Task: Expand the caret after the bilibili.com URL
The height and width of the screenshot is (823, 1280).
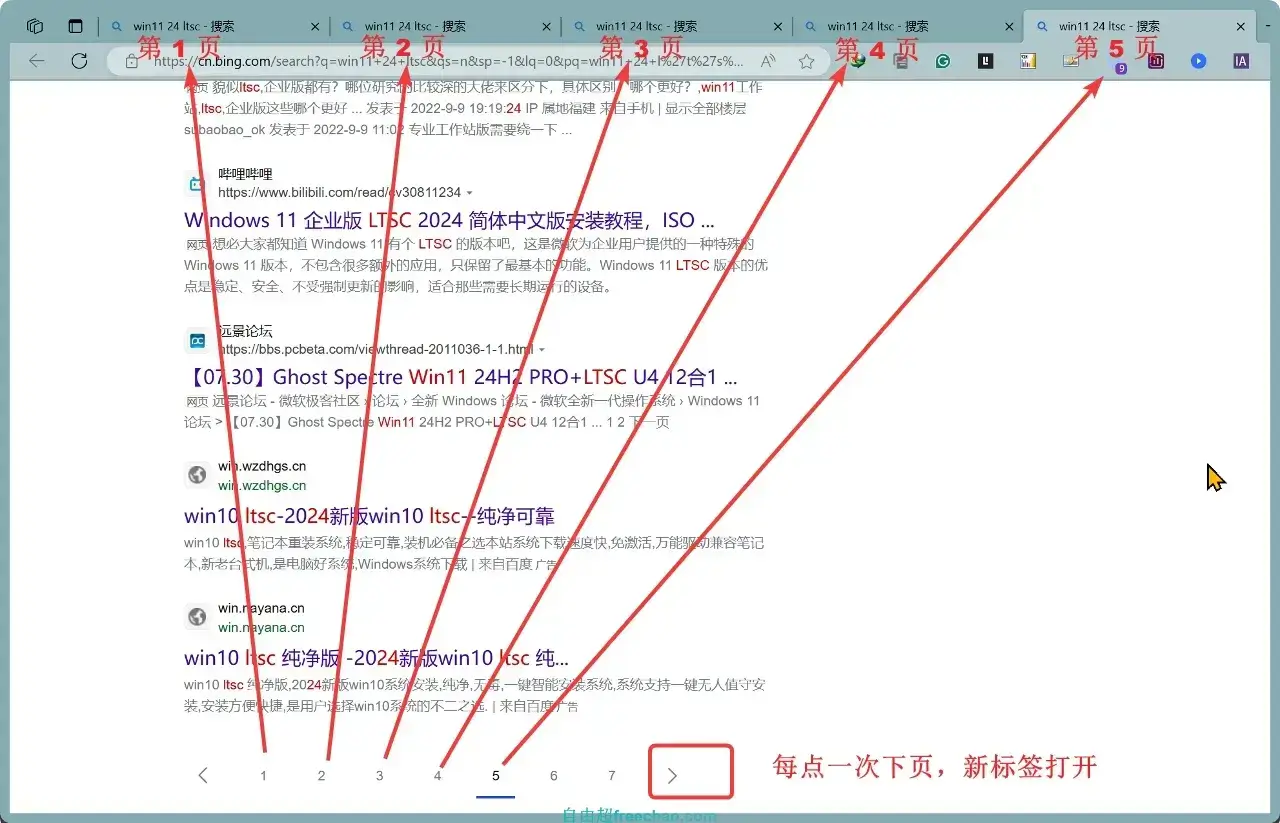Action: 470,193
